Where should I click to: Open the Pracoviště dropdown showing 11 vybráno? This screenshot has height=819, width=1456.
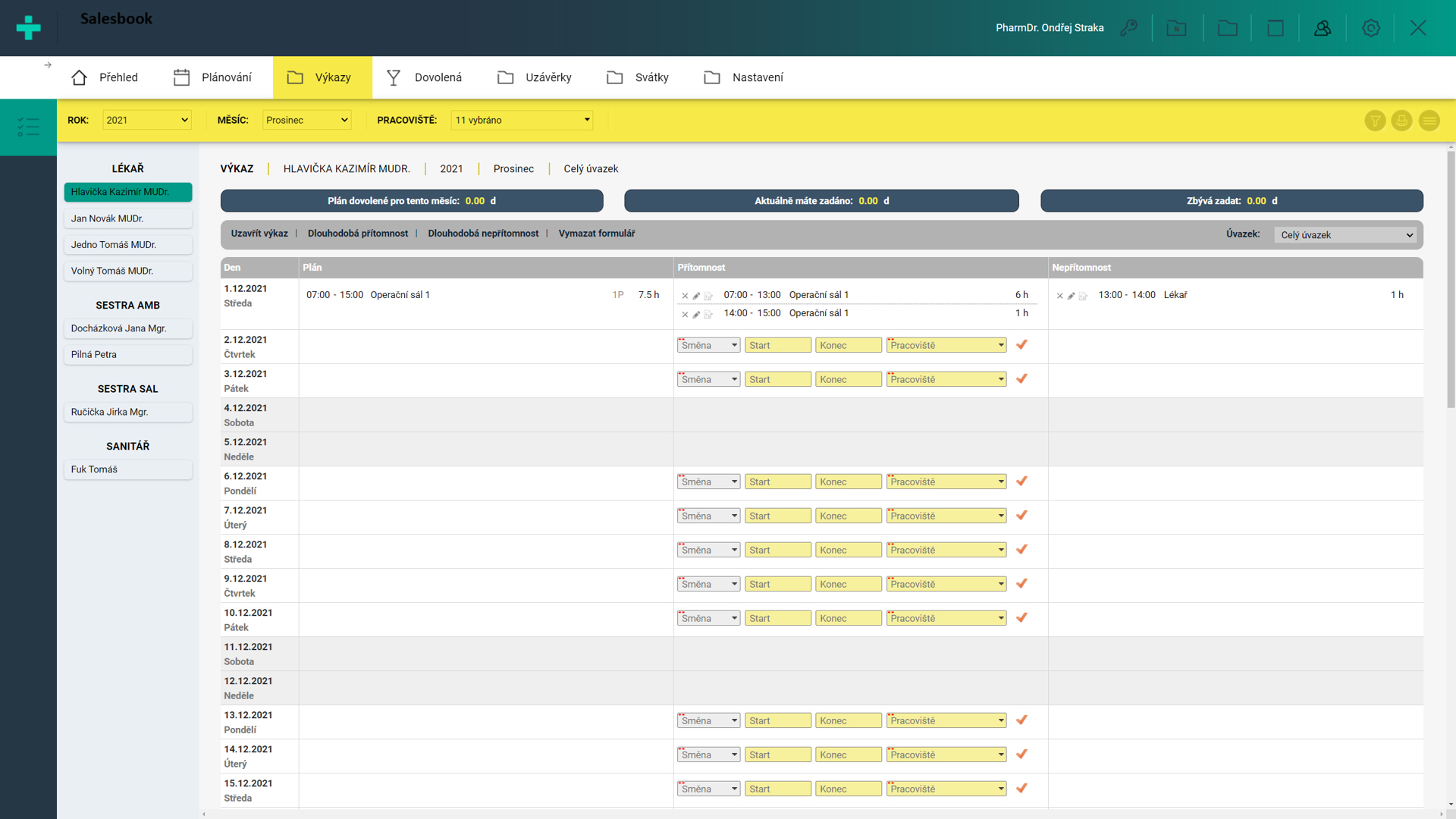click(x=522, y=120)
